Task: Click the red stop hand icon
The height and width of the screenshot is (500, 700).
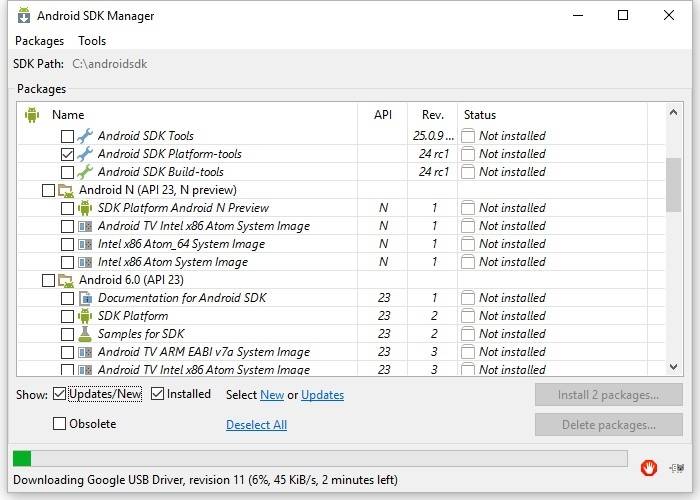Action: (649, 468)
